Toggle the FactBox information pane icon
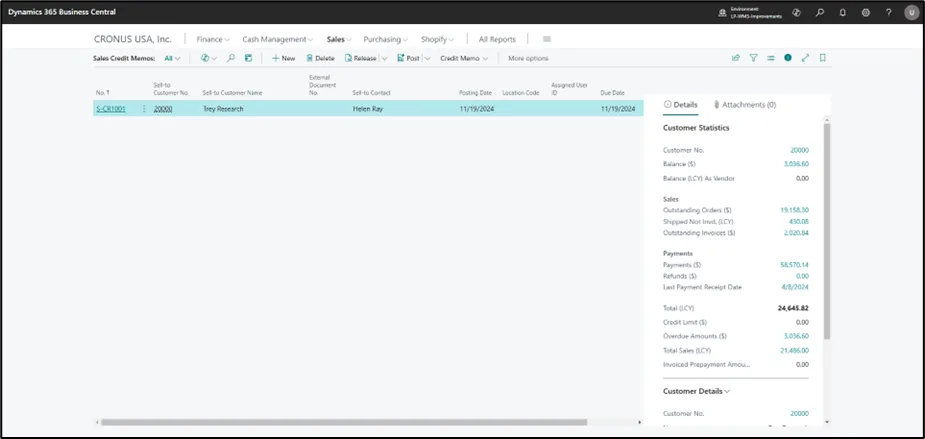925x439 pixels. click(788, 58)
